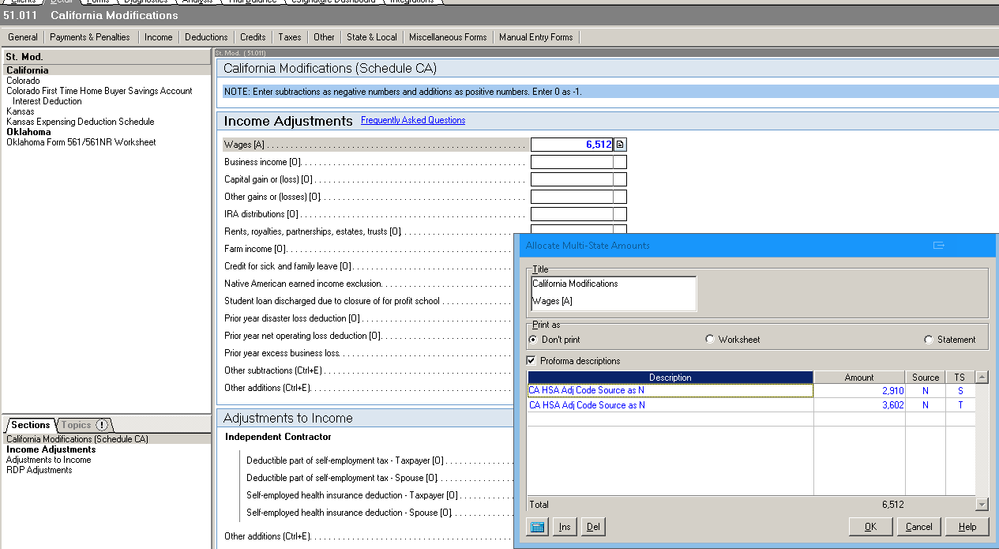The image size is (999, 549).
Task: Click the TS column header
Action: [x=960, y=377]
